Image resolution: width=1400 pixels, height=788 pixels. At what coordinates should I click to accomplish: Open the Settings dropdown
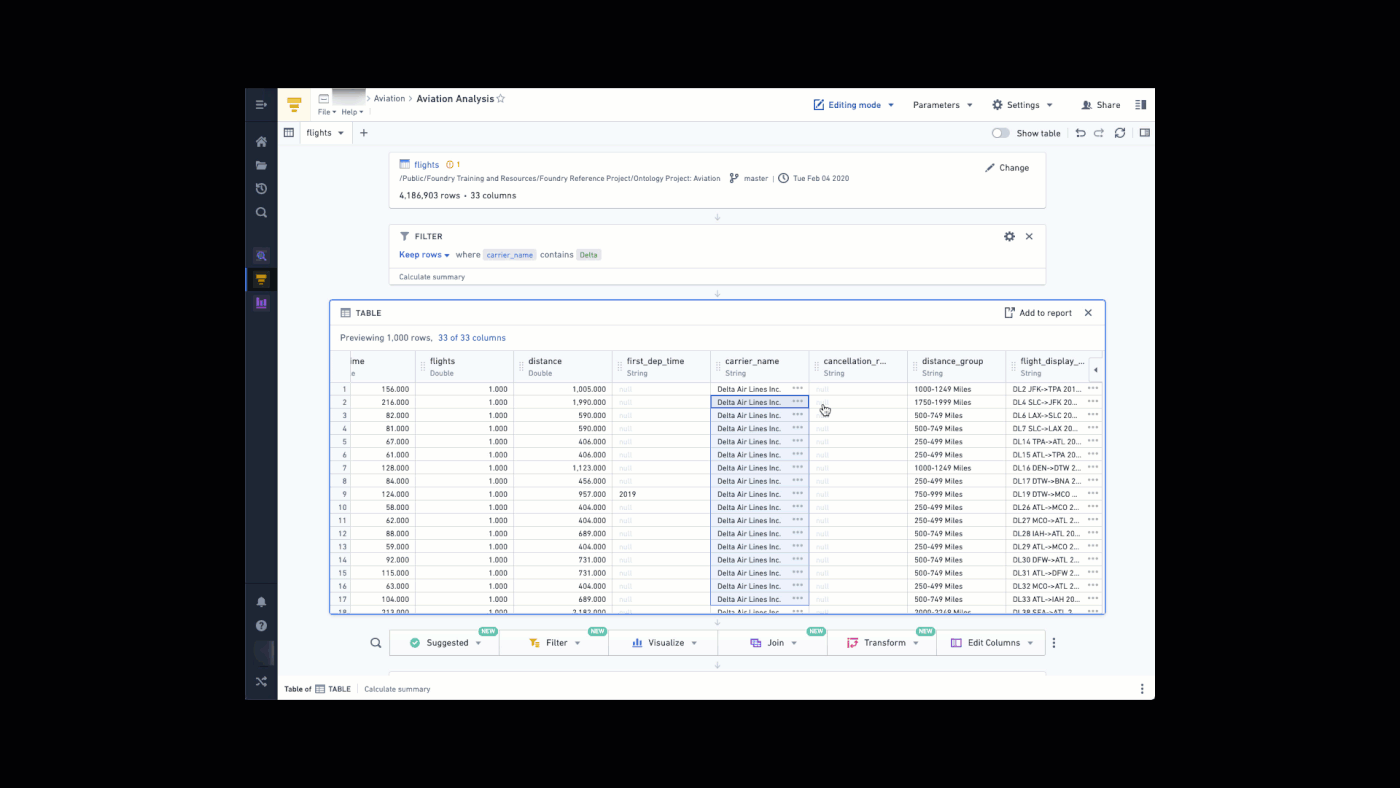pos(1022,105)
